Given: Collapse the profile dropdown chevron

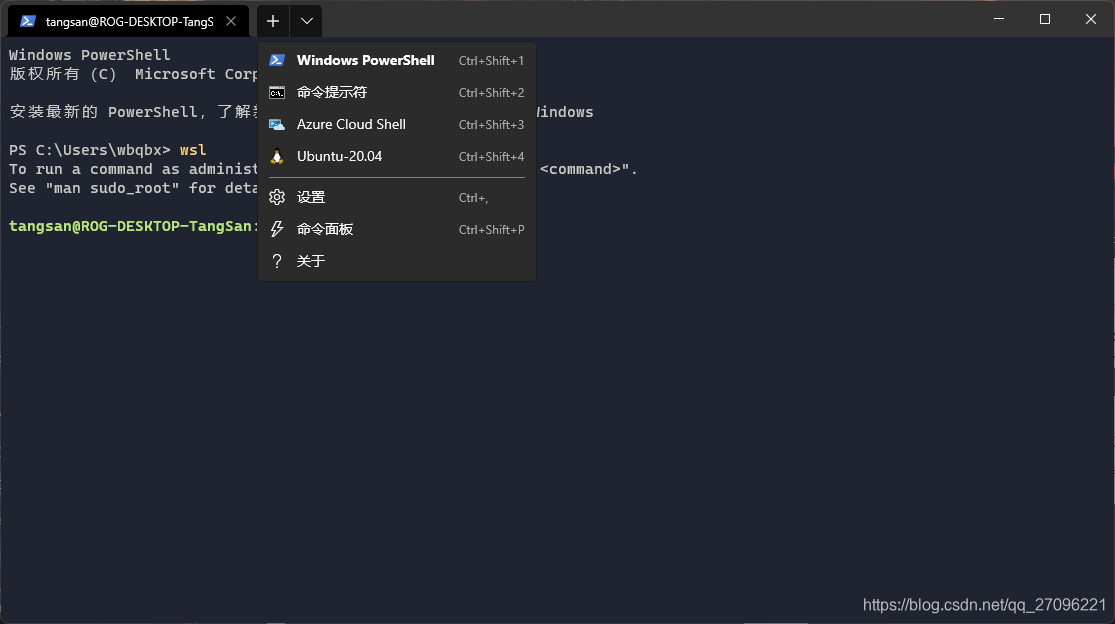Looking at the screenshot, I should pyautogui.click(x=306, y=21).
